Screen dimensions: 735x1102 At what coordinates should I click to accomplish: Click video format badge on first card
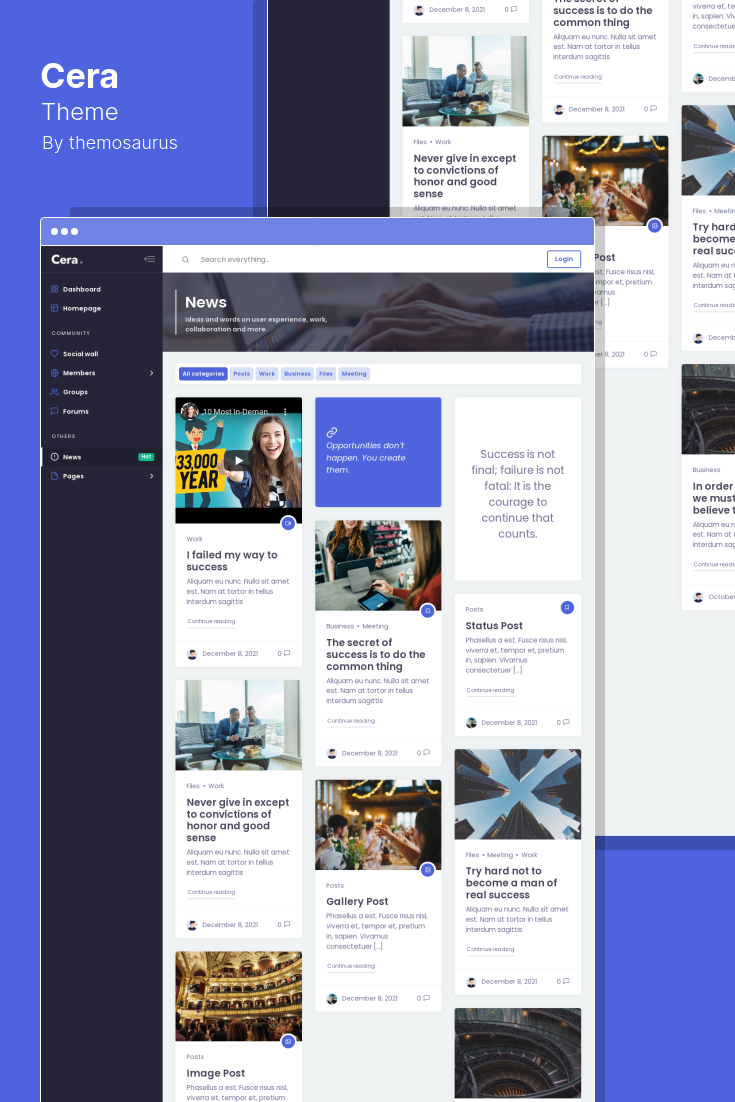tap(288, 523)
